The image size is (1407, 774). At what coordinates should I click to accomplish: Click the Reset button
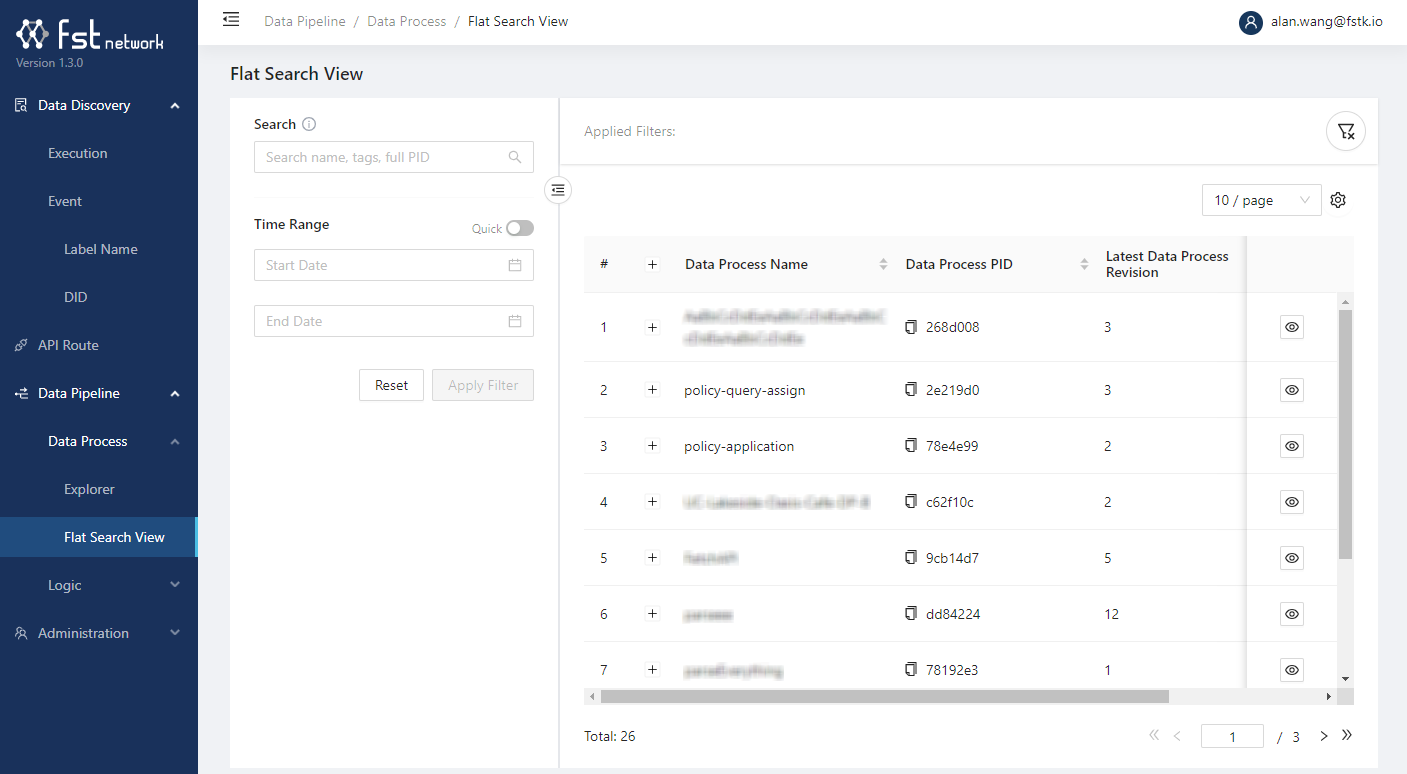pos(391,385)
